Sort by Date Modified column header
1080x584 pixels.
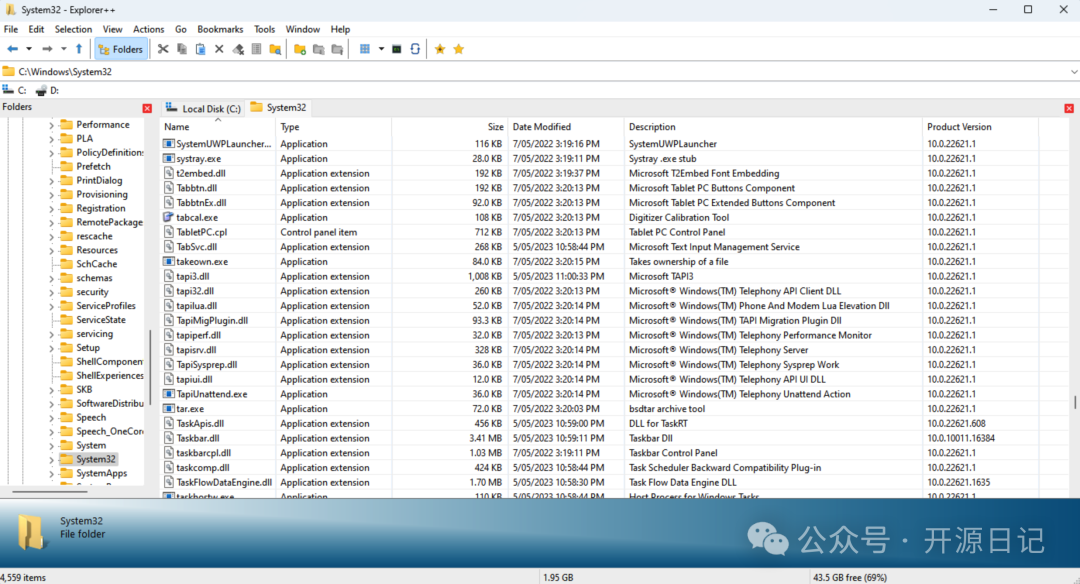565,127
